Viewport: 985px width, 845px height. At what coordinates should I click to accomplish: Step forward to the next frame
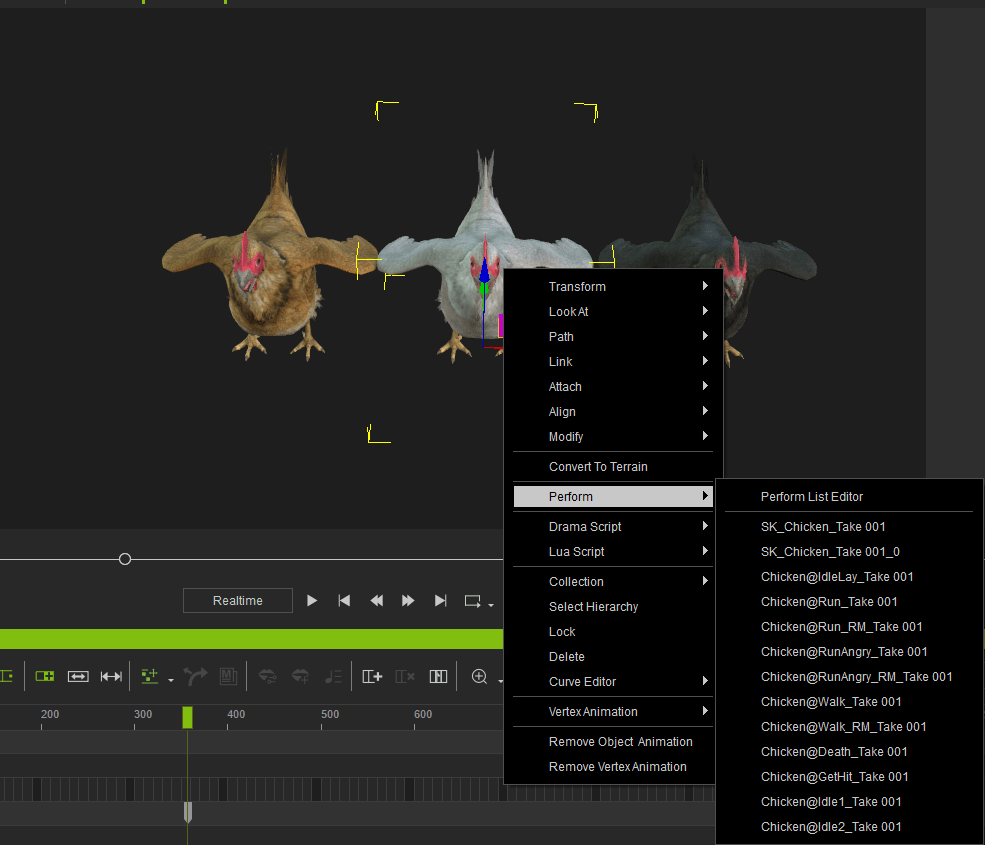[x=408, y=601]
